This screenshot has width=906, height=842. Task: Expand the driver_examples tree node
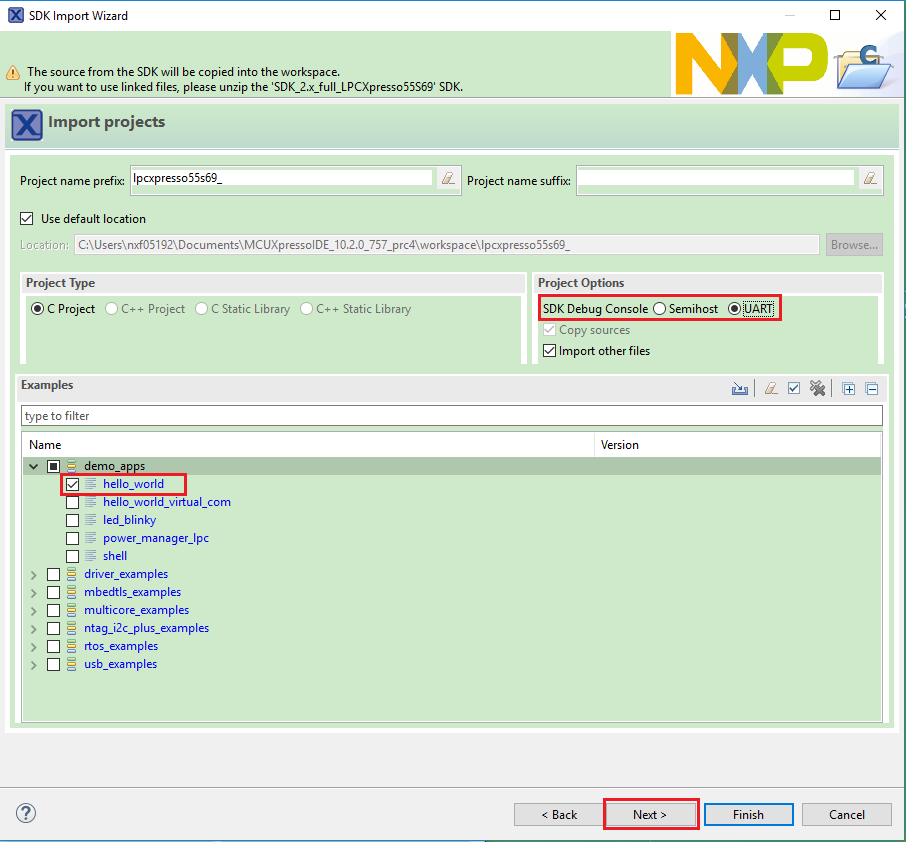(x=34, y=574)
